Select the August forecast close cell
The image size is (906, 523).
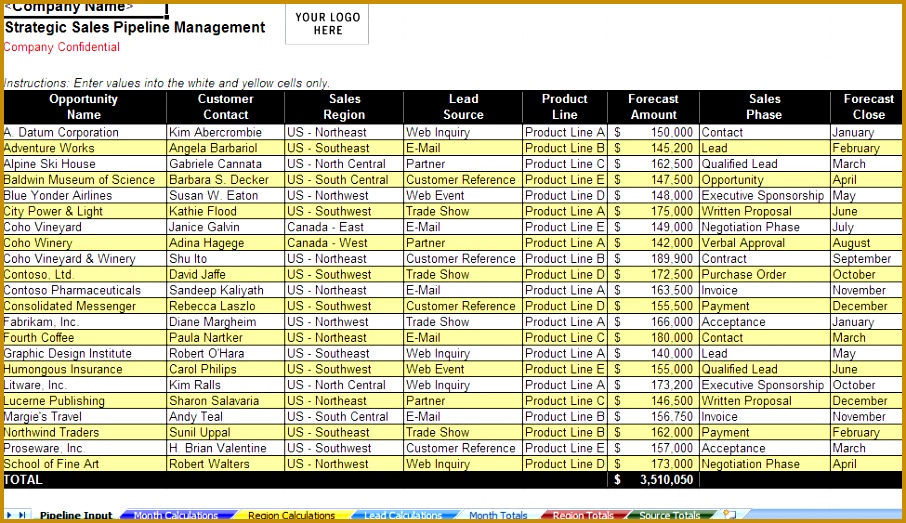867,243
